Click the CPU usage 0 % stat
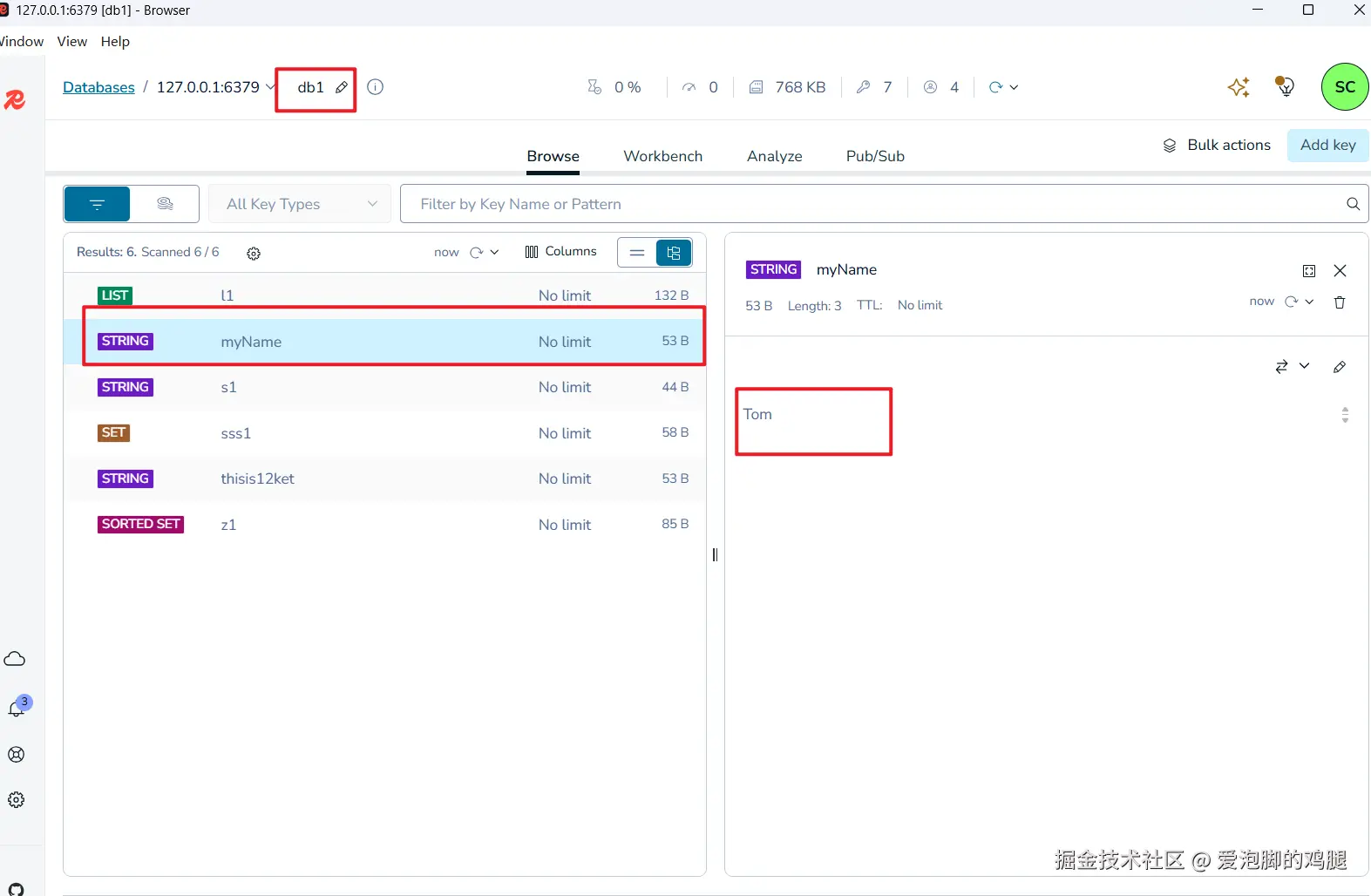 614,87
